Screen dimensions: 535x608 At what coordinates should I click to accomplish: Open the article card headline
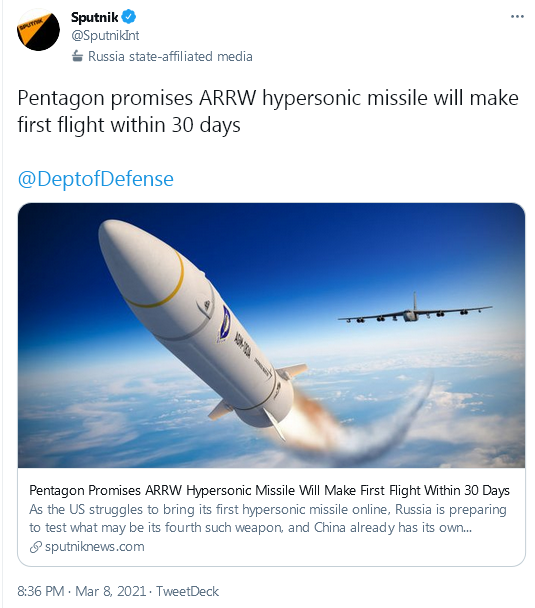point(269,490)
